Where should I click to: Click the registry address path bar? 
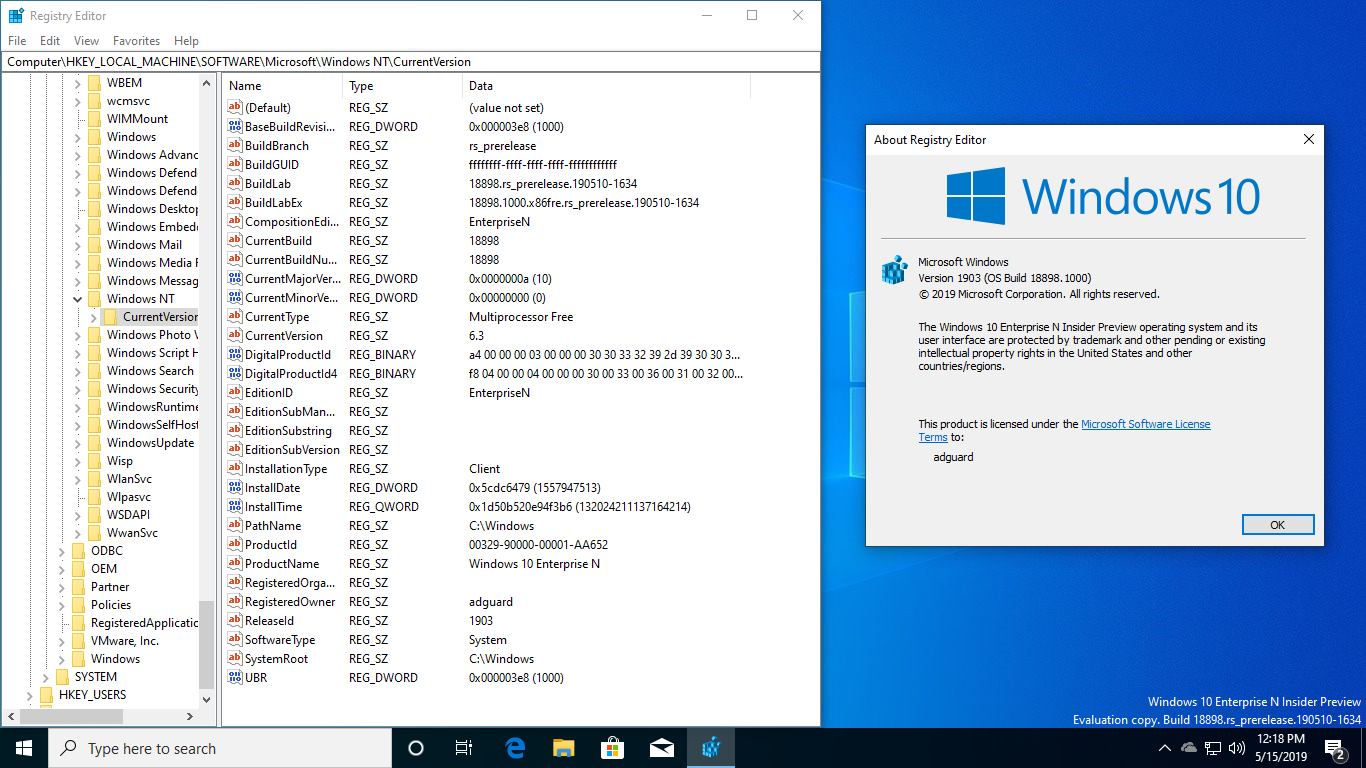[410, 62]
